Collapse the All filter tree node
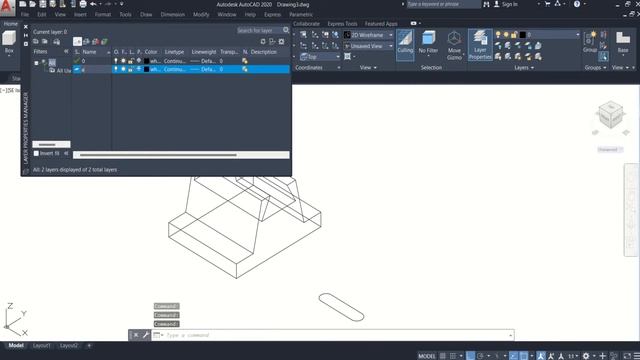This screenshot has height=360, width=640. point(37,63)
